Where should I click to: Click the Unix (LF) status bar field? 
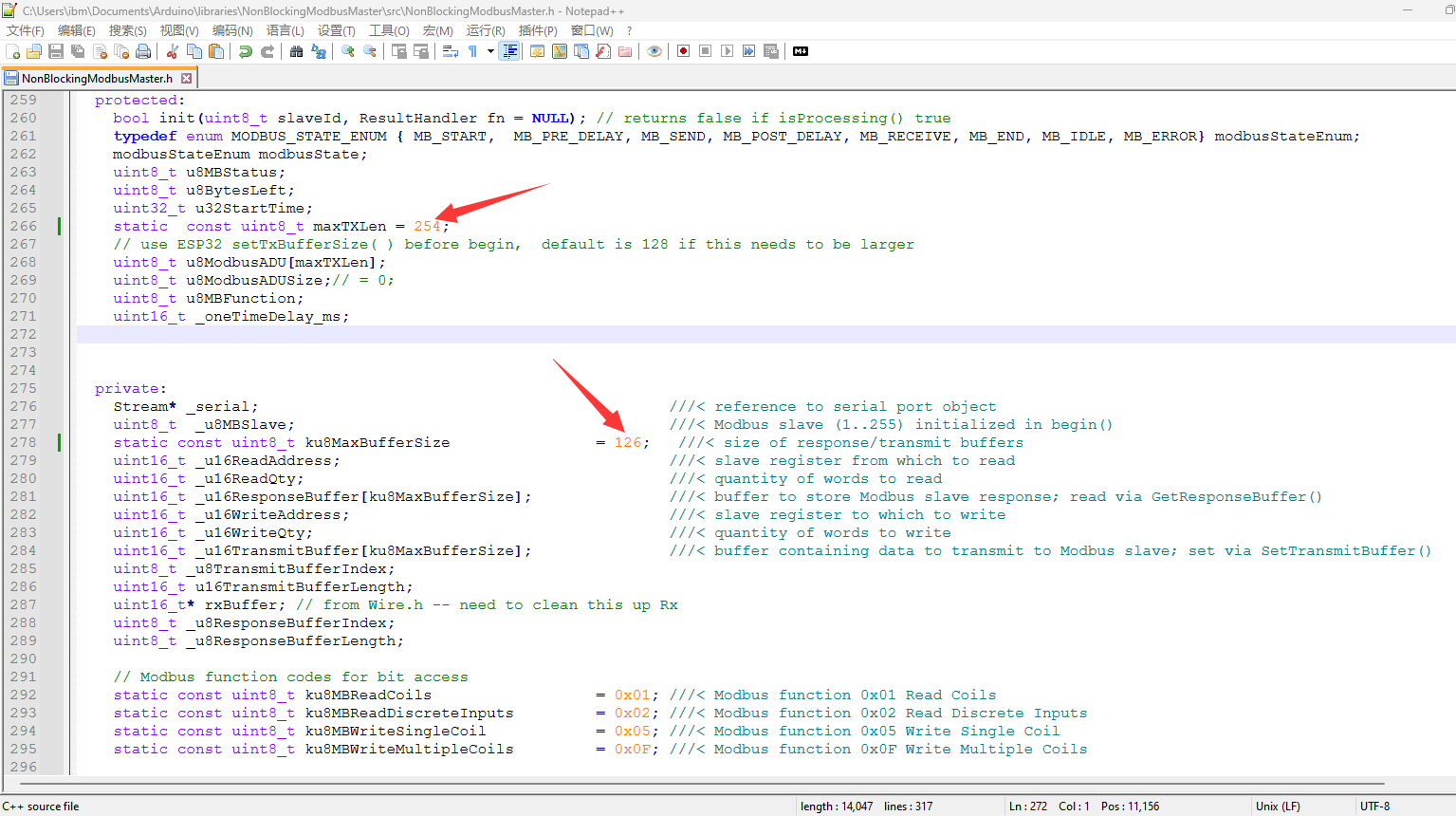click(x=1278, y=807)
